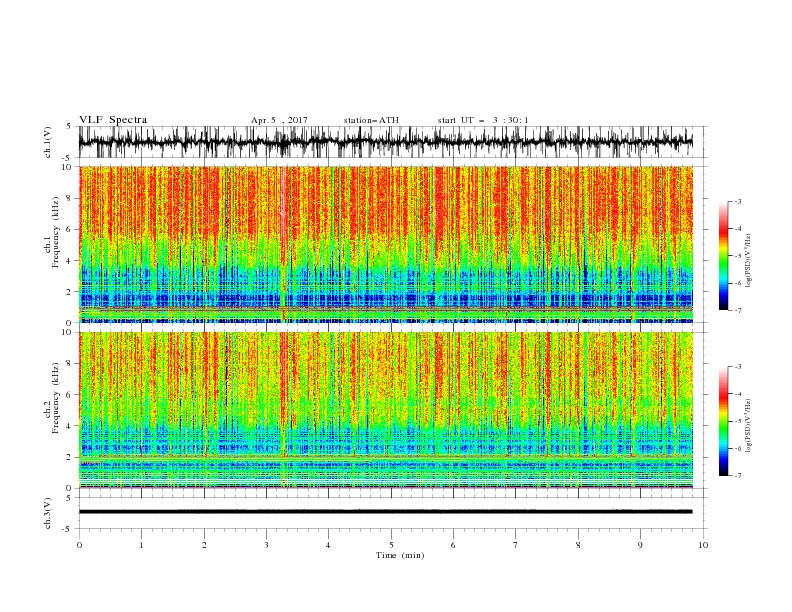Viewport: 792px width, 612px height.
Task: Click the flat ch.3 voltage trace
Action: [x=385, y=512]
